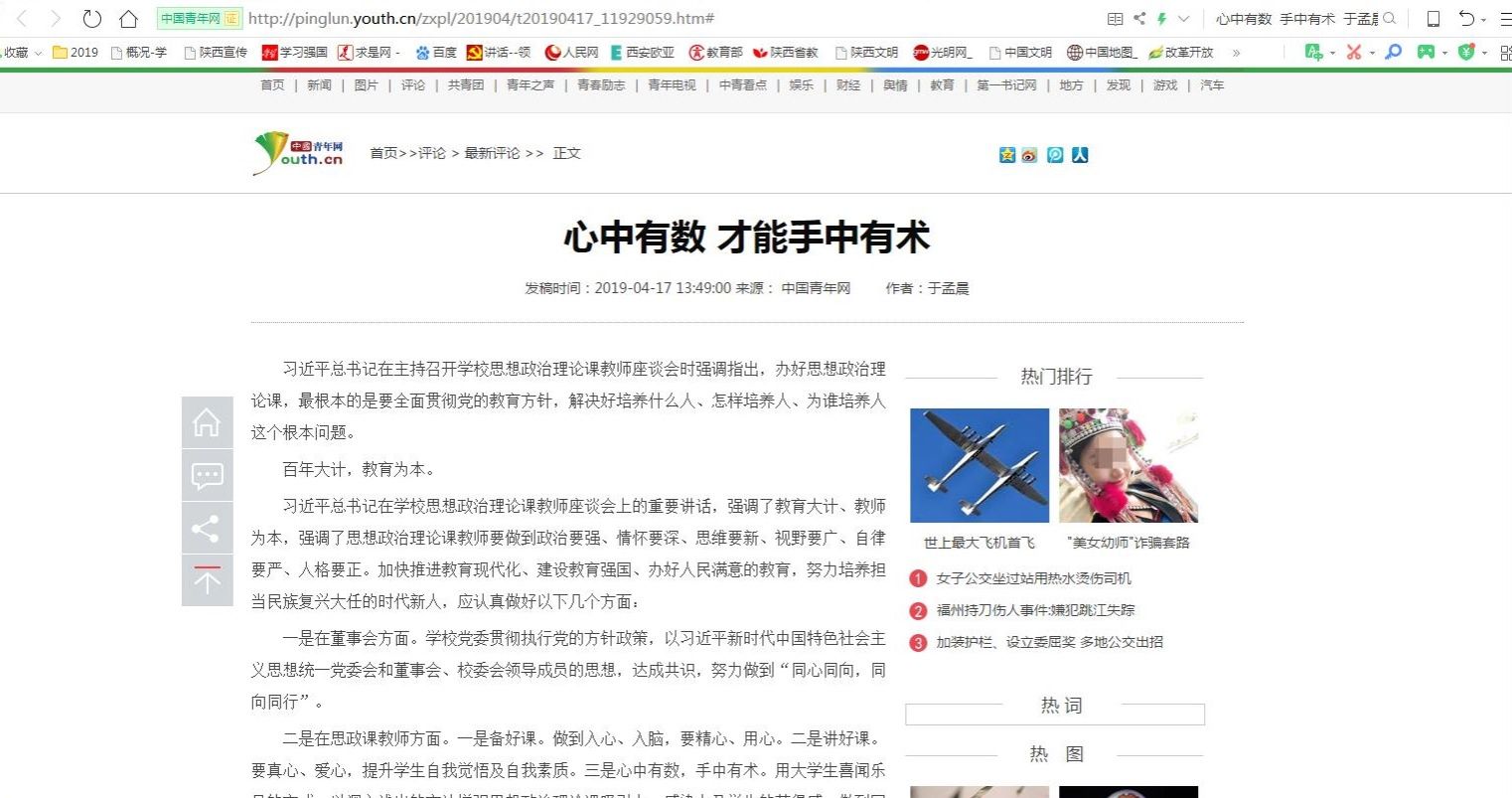1512x798 pixels.
Task: Expand the scissors screenshot dropdown arrow
Action: tap(1371, 53)
